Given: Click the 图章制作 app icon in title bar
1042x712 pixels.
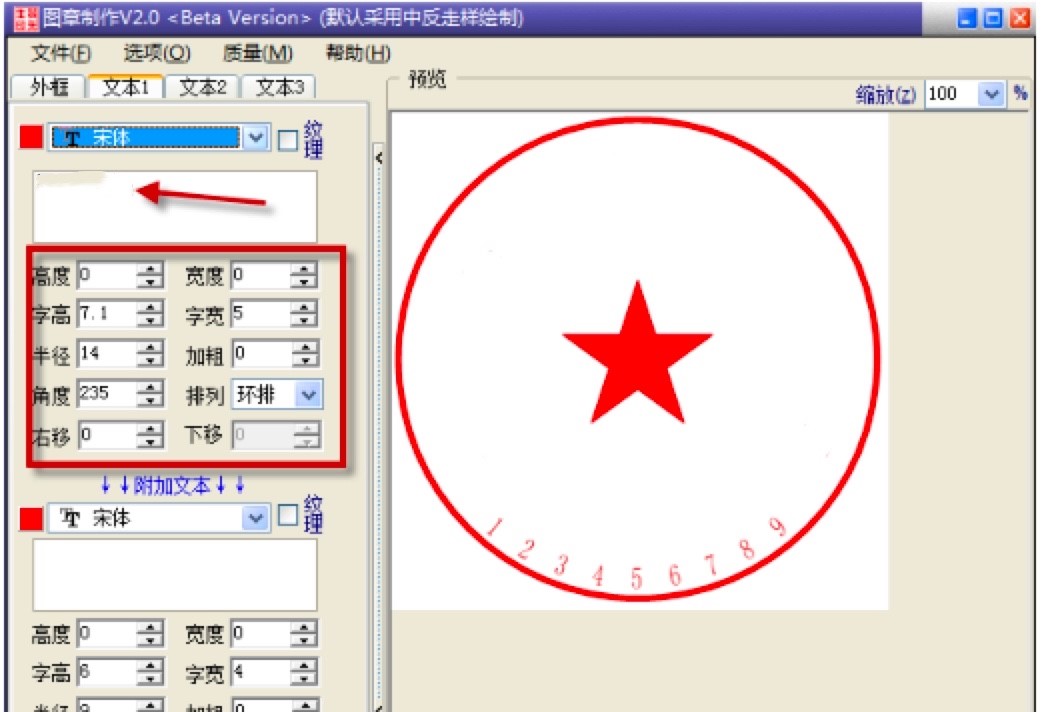Looking at the screenshot, I should coord(25,18).
